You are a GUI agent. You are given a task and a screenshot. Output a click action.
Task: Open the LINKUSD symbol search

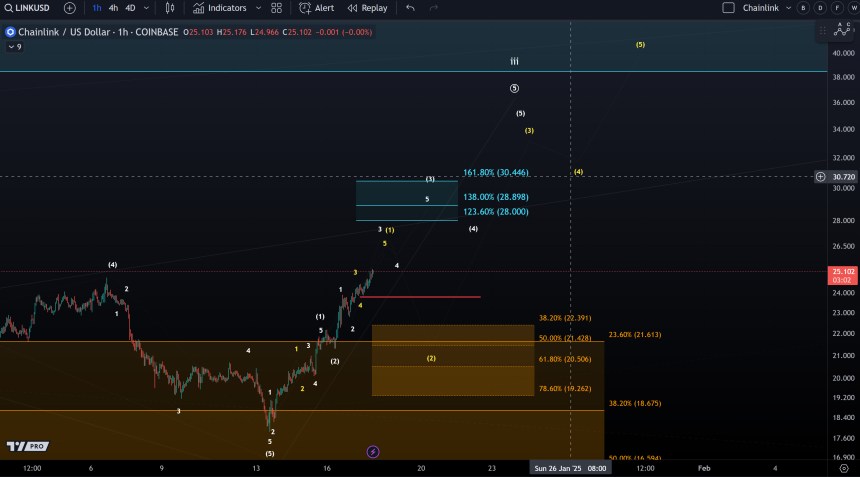[x=28, y=8]
